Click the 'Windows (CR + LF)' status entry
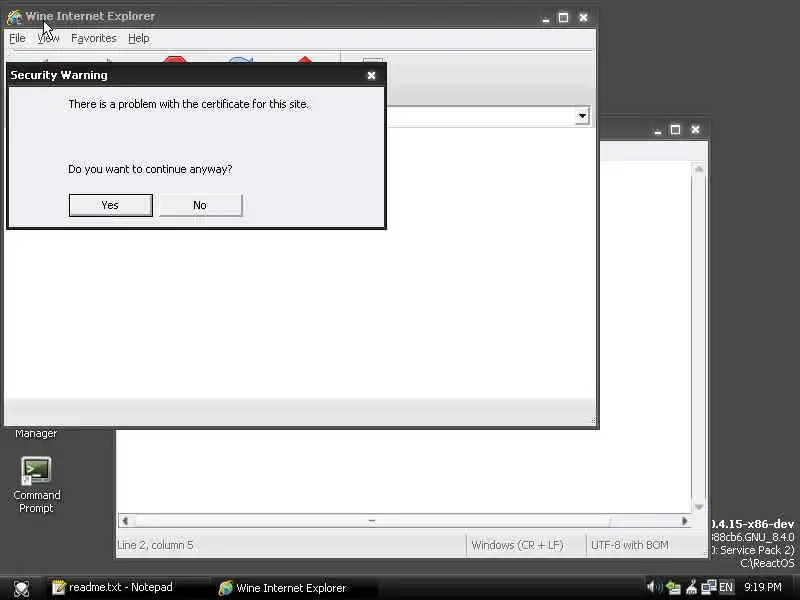This screenshot has height=600, width=800. click(x=517, y=545)
